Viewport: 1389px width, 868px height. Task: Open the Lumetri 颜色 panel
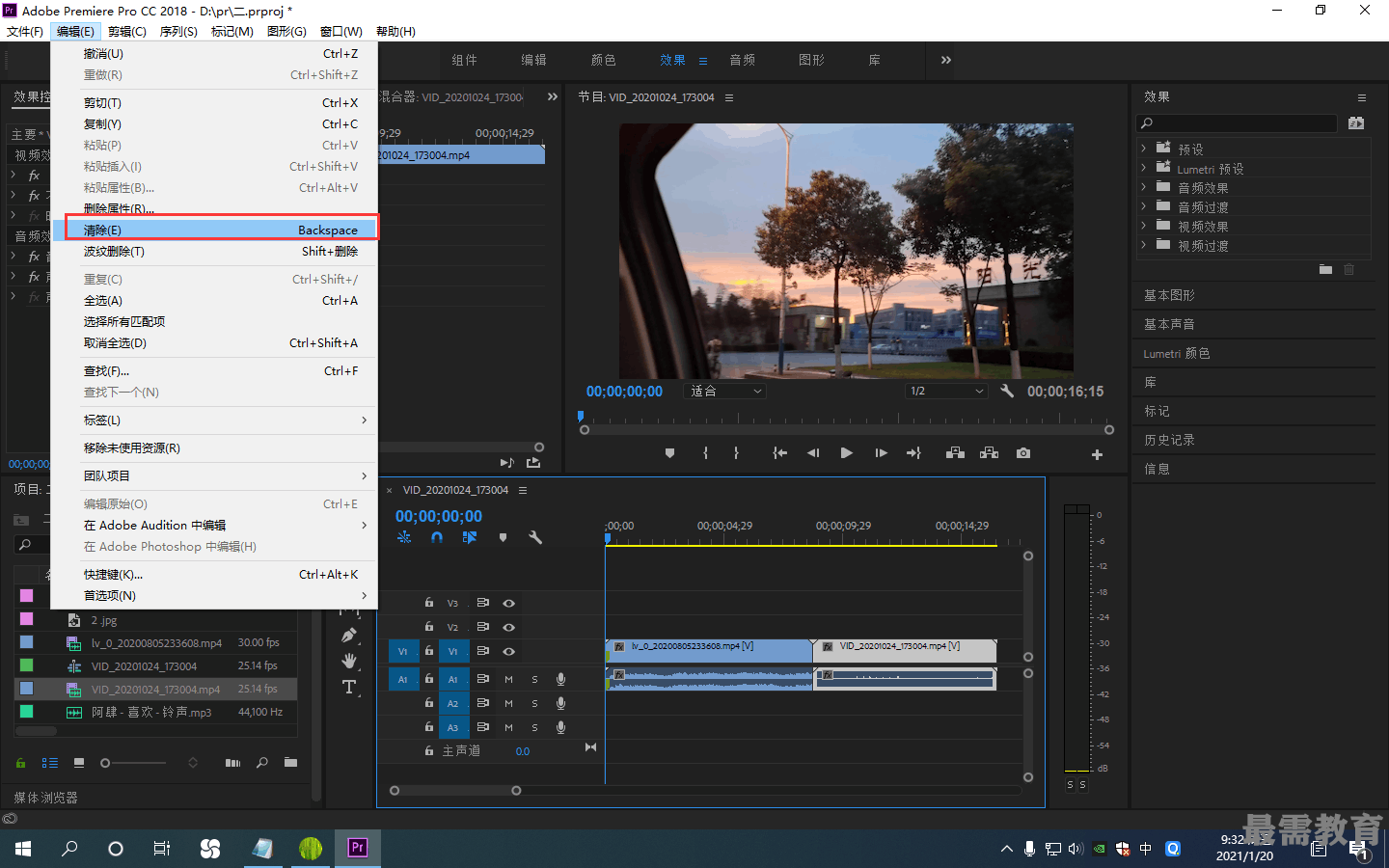point(1177,353)
